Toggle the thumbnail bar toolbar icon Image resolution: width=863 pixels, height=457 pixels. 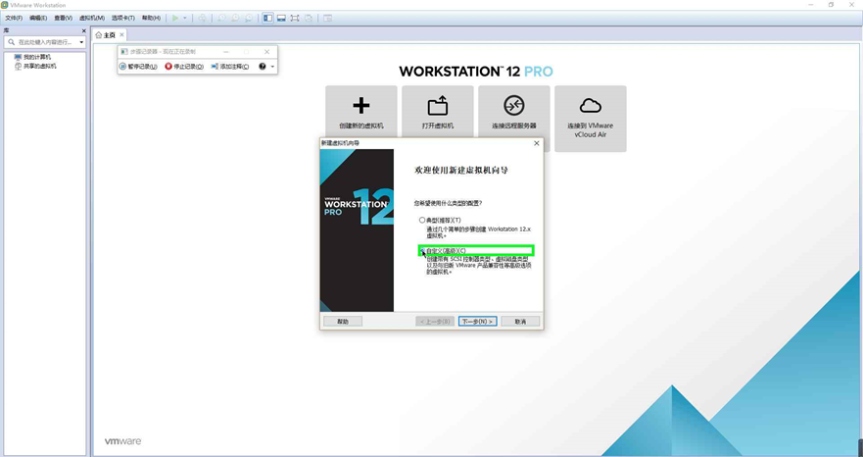tap(281, 18)
